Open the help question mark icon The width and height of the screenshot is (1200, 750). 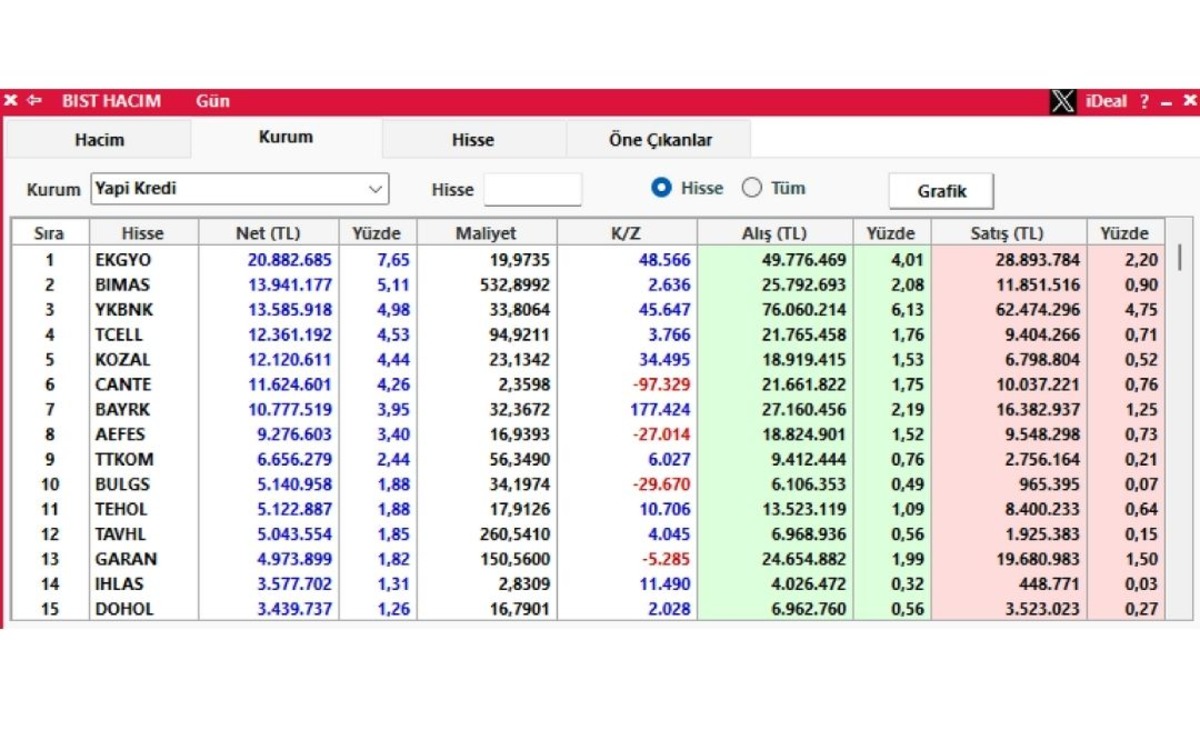[x=1144, y=102]
